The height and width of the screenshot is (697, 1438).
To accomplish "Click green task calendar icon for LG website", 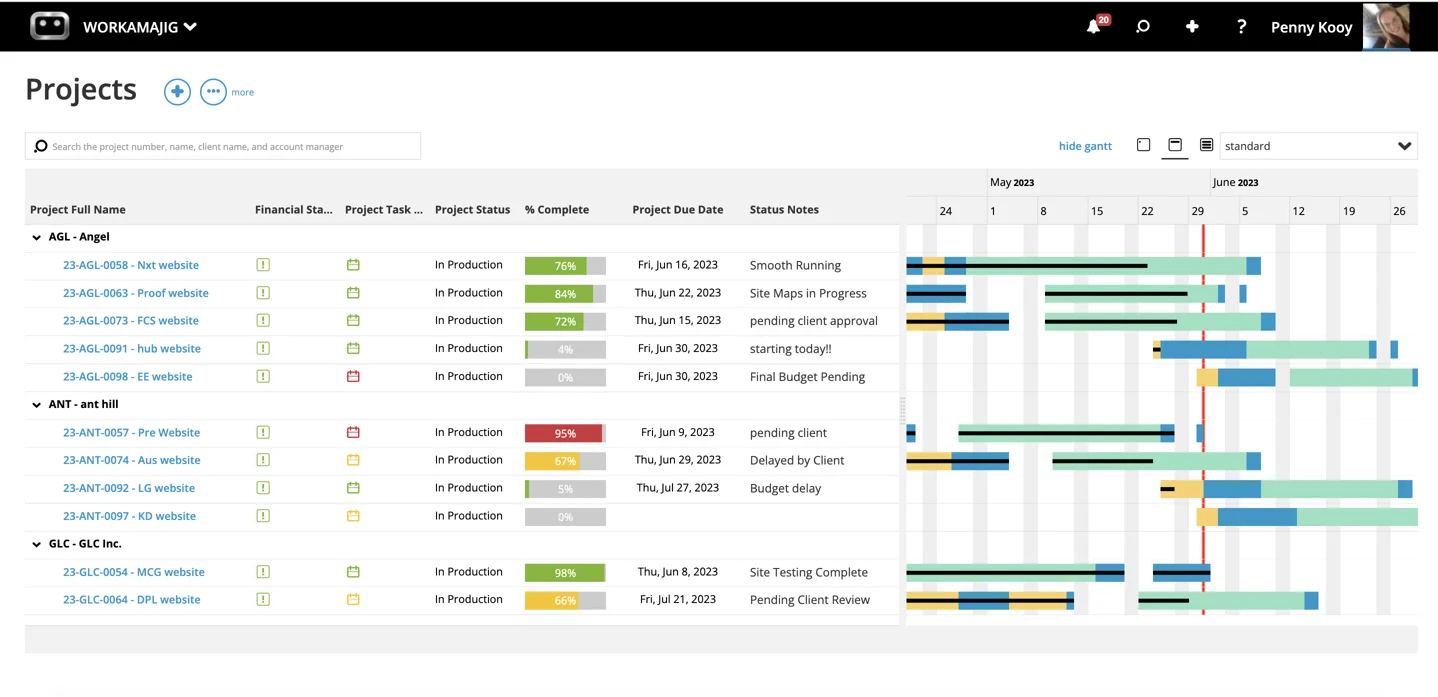I will click(353, 488).
